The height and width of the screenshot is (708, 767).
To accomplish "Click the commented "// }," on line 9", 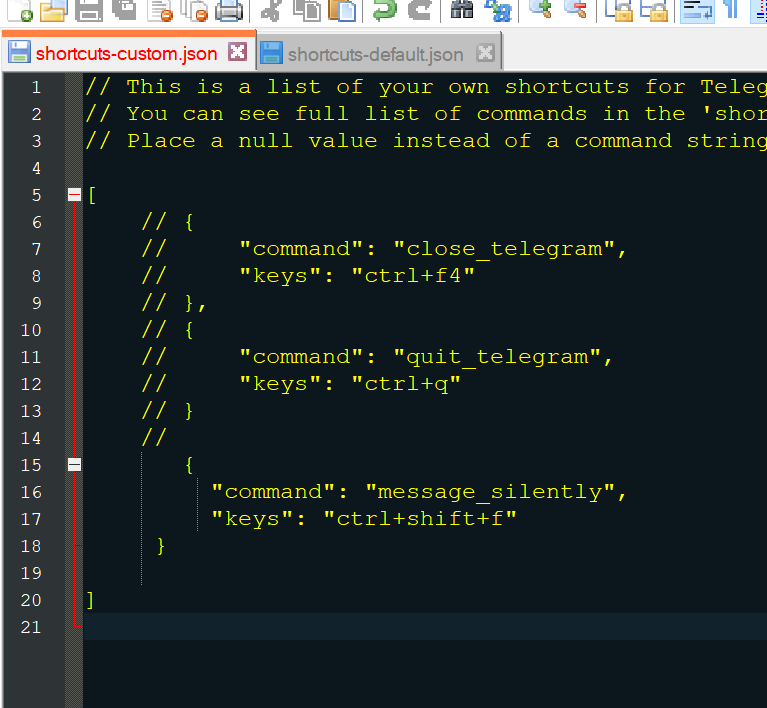I will [174, 303].
